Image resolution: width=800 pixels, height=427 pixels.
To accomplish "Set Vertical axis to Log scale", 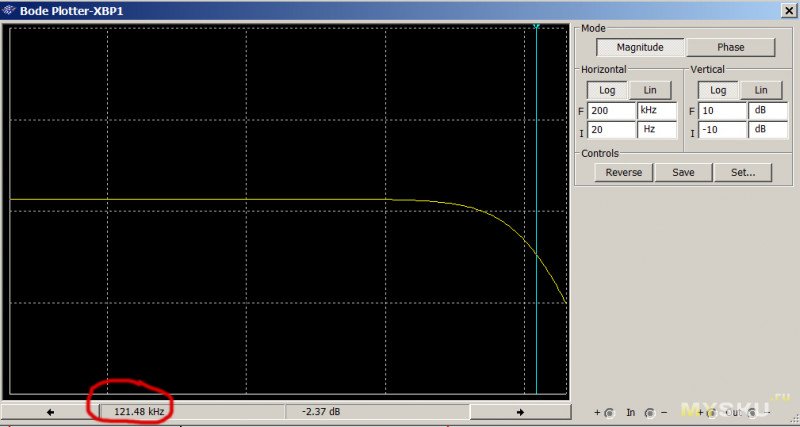I will [x=718, y=90].
